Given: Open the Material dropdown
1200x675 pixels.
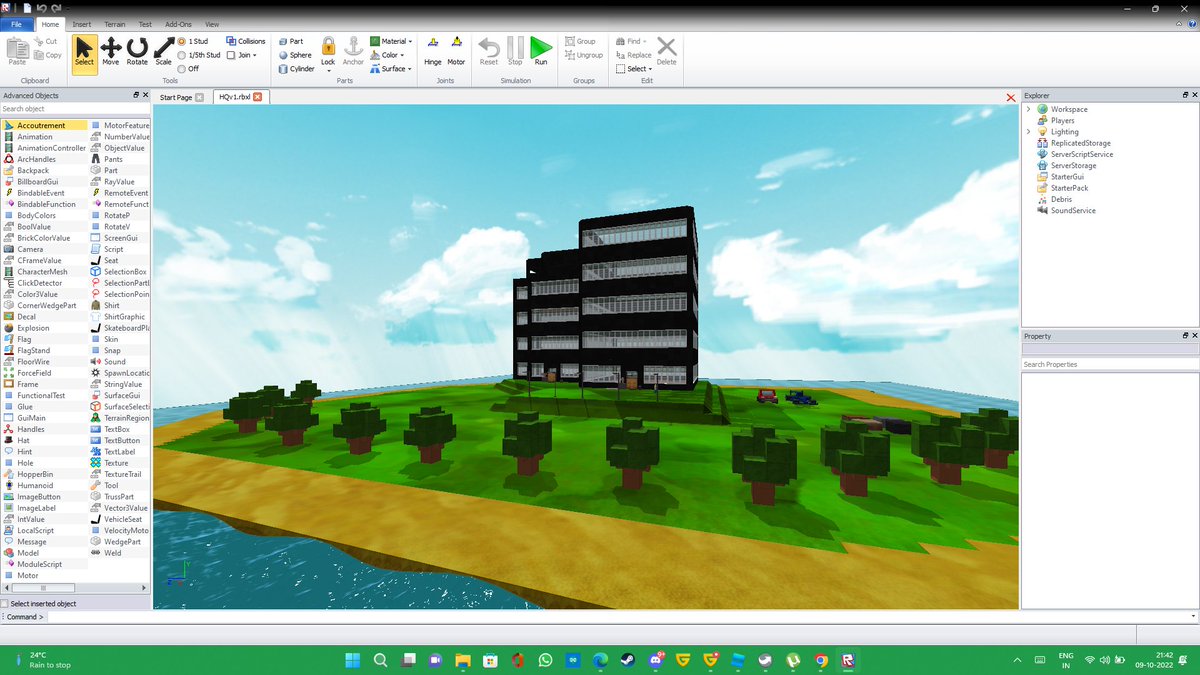Looking at the screenshot, I should point(392,41).
